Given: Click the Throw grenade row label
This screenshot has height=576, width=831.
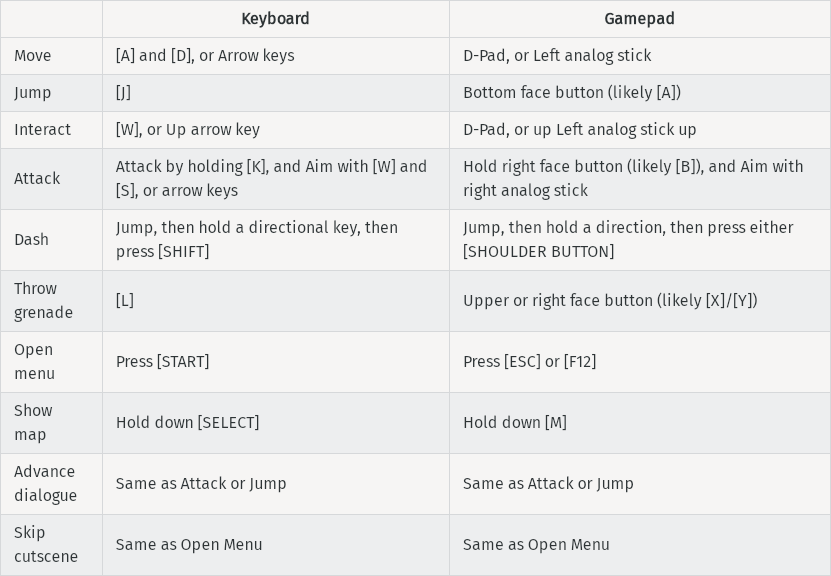Looking at the screenshot, I should [x=43, y=301].
